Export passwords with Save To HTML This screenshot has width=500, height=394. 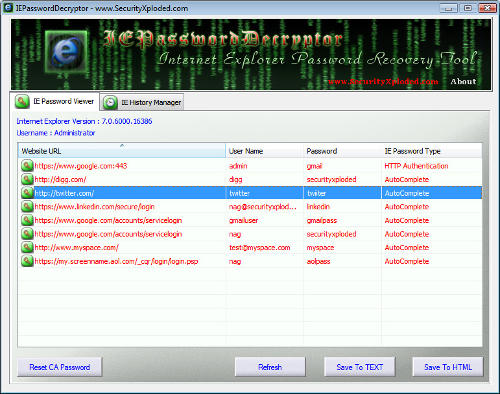tap(448, 367)
